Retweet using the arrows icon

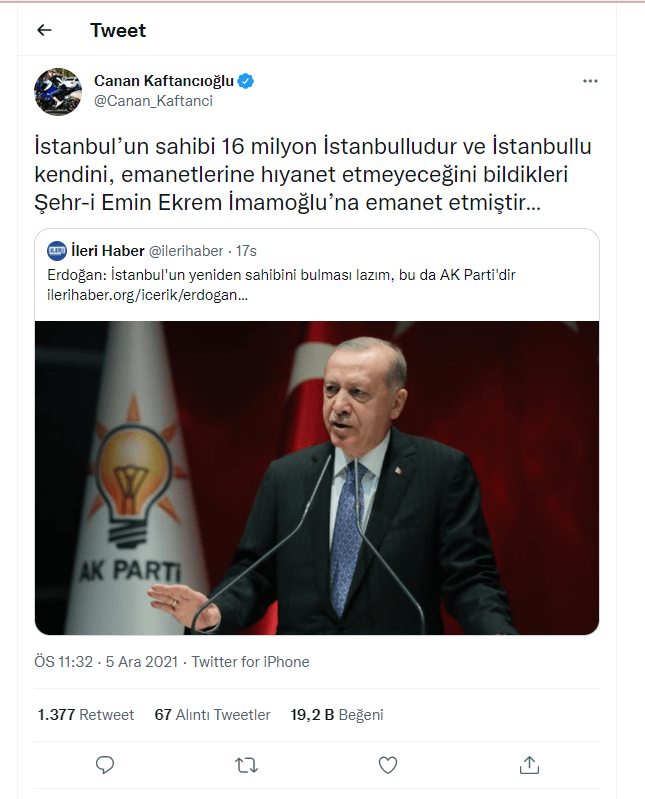pyautogui.click(x=246, y=765)
